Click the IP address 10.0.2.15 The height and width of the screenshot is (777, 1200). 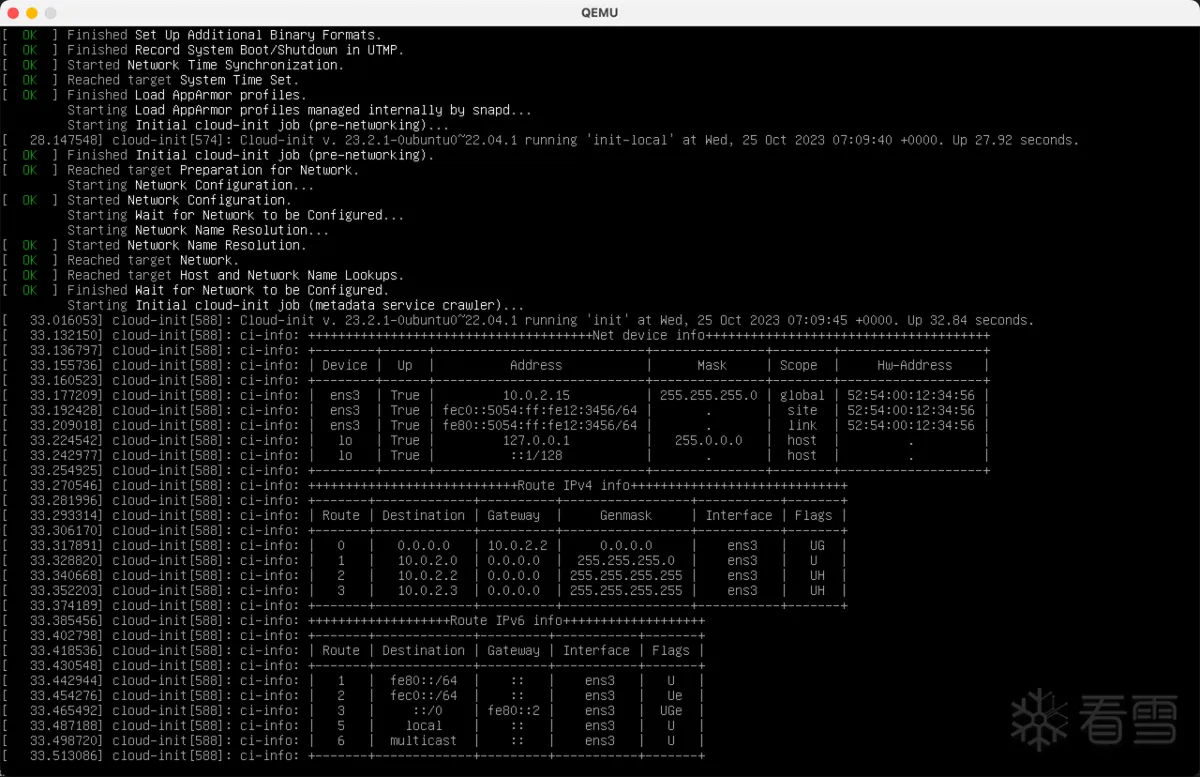click(536, 395)
